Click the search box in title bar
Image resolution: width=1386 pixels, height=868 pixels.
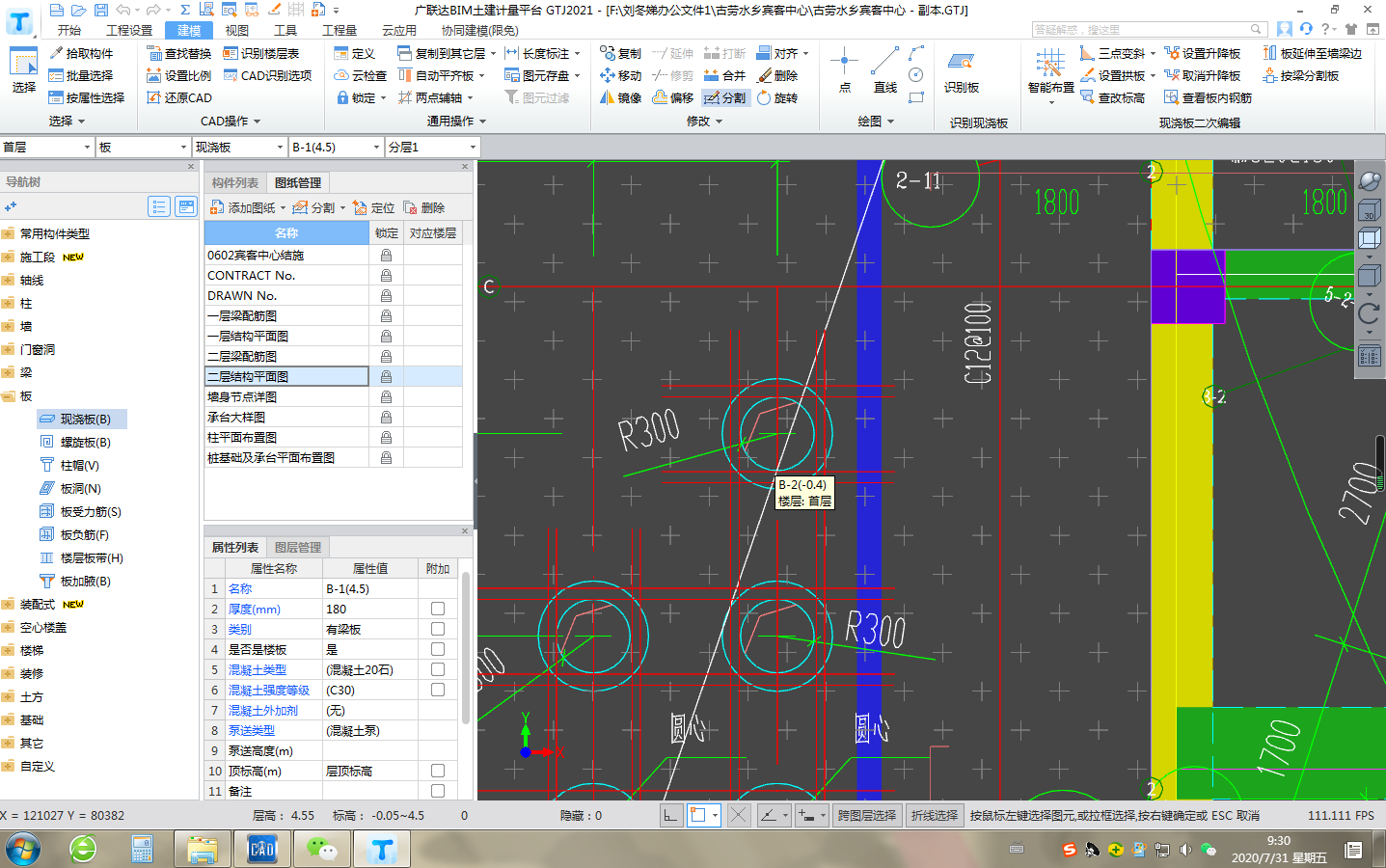(1148, 30)
